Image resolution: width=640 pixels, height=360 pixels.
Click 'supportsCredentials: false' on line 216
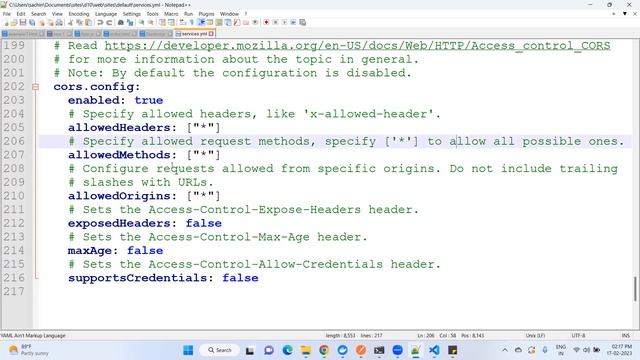click(x=163, y=278)
